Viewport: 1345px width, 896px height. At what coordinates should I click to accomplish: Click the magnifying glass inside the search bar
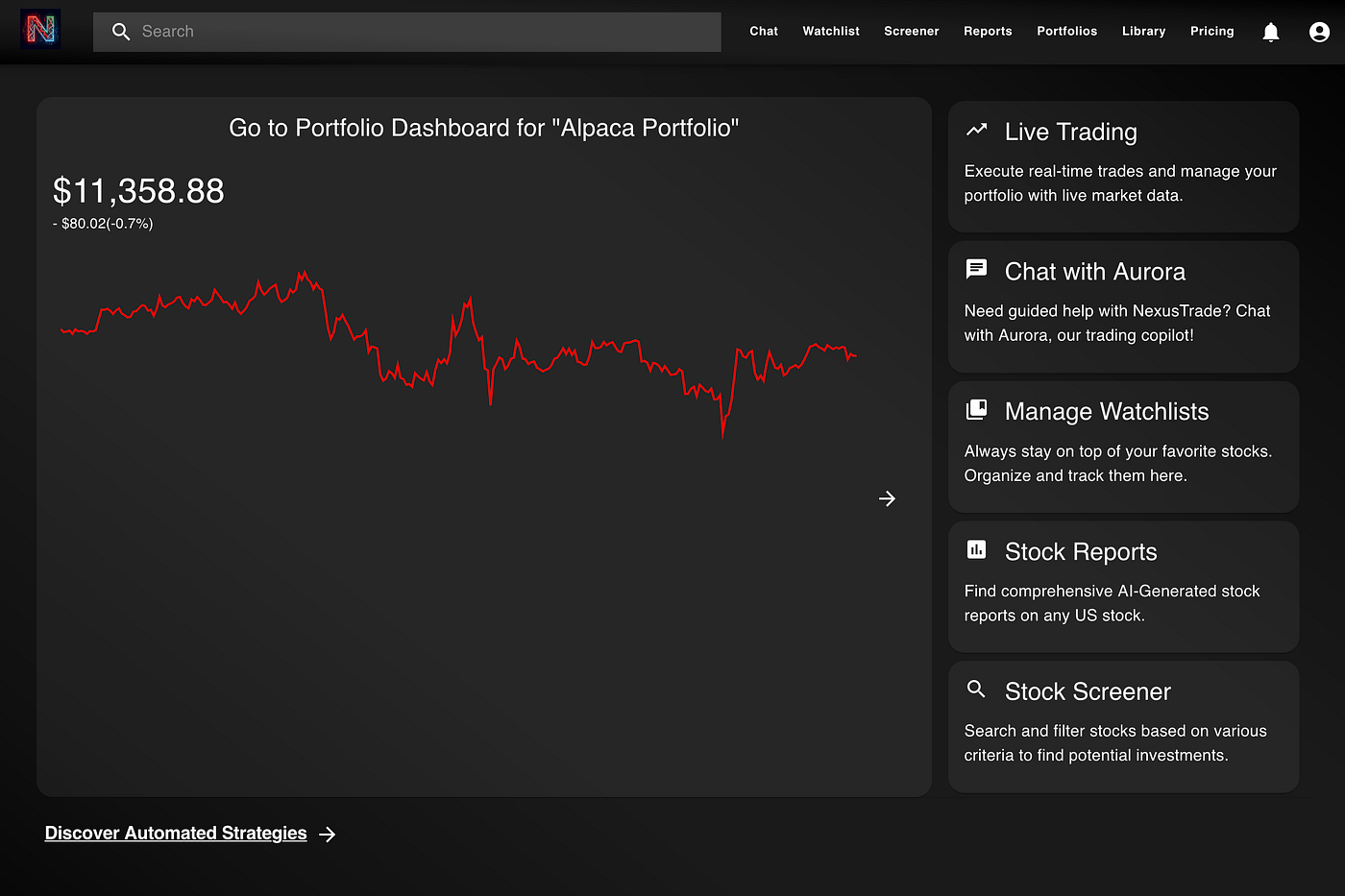coord(121,31)
